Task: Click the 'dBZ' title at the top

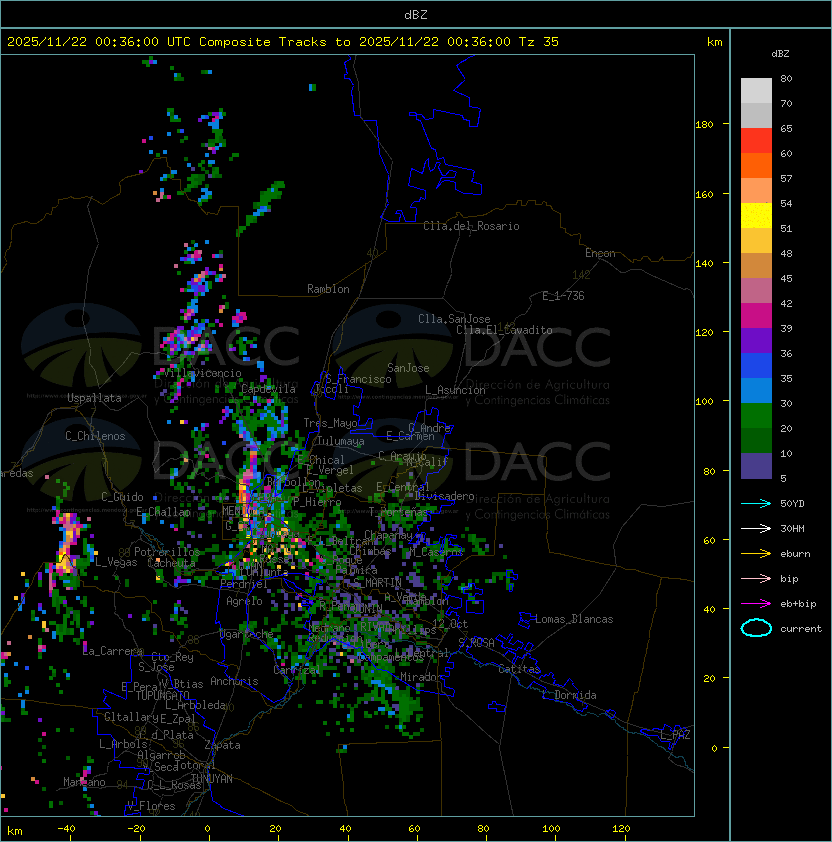Action: (x=416, y=15)
